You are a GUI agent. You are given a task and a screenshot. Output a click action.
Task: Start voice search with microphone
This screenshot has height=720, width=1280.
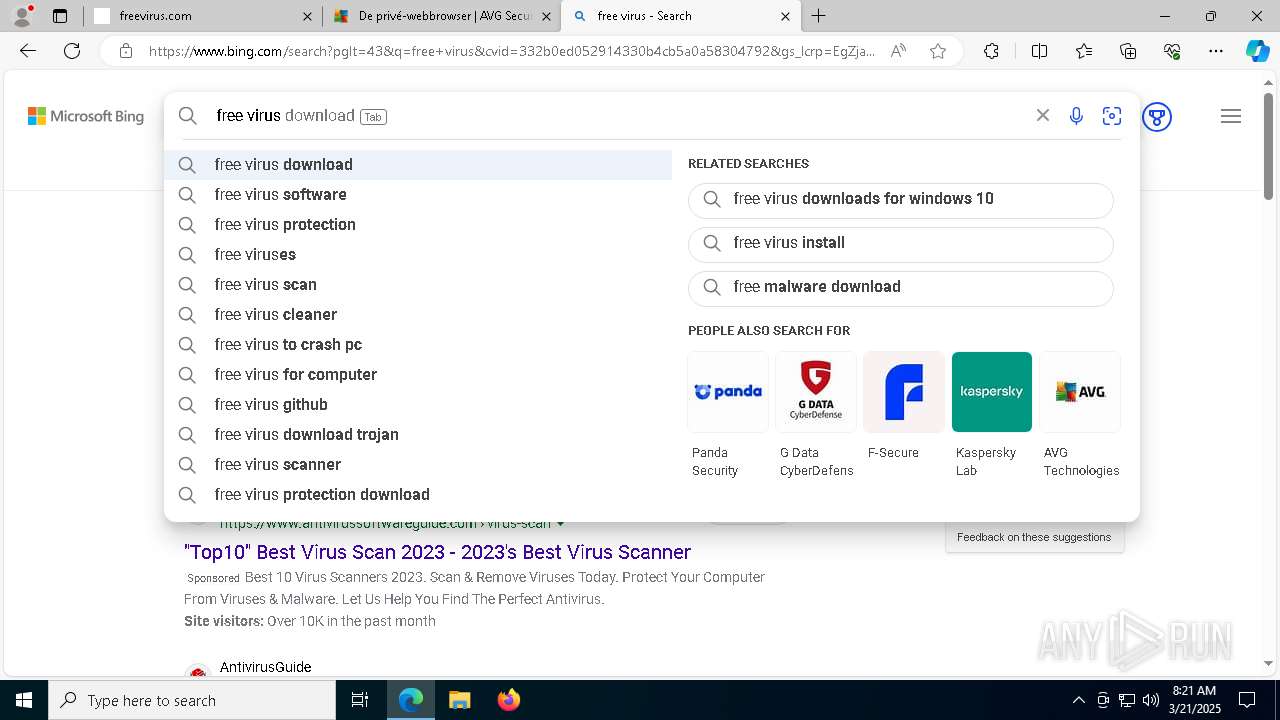click(x=1076, y=116)
